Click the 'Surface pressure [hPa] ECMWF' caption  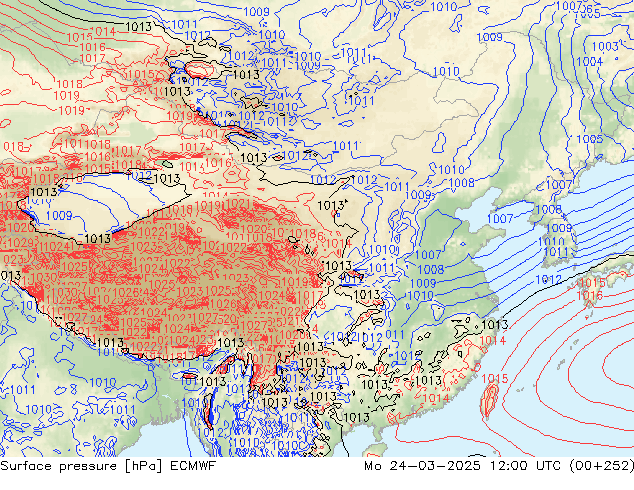pos(108,466)
